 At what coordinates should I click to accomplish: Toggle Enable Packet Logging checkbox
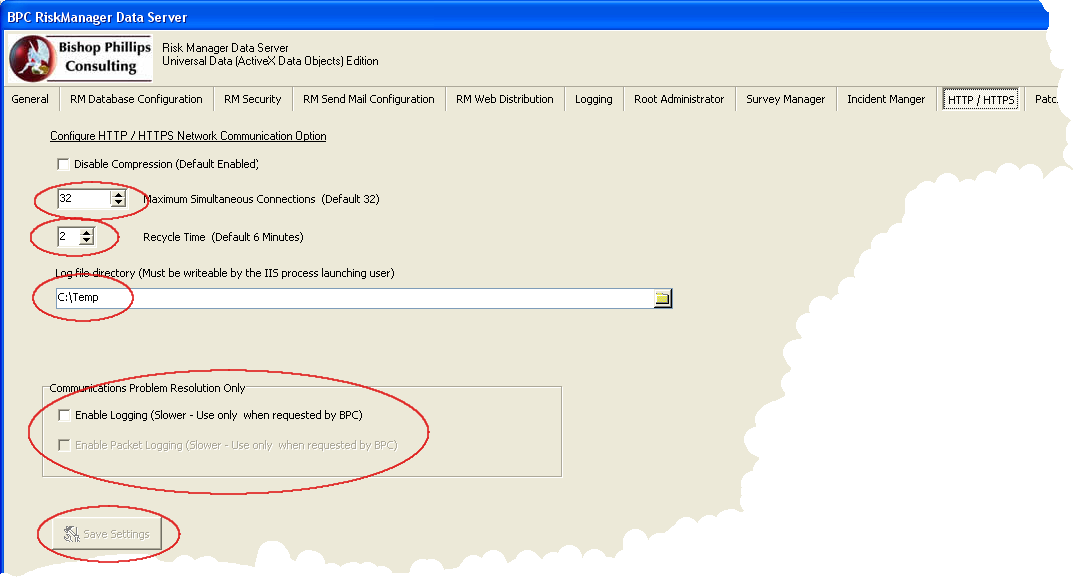[65, 445]
